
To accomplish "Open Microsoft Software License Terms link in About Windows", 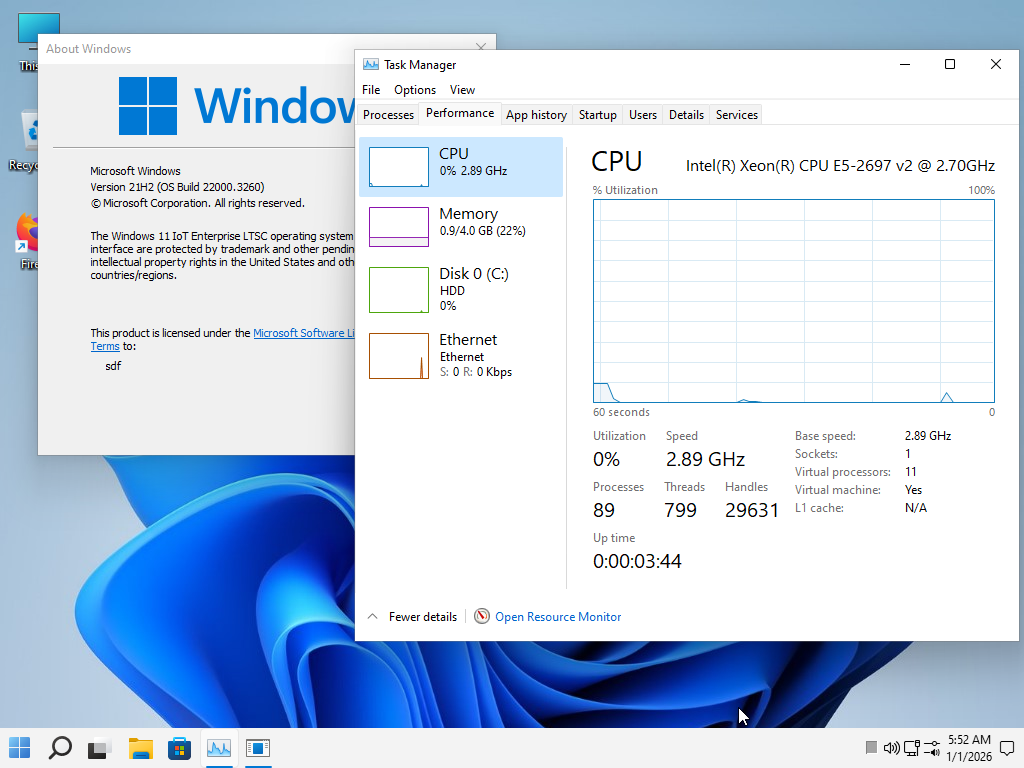I will pos(304,333).
